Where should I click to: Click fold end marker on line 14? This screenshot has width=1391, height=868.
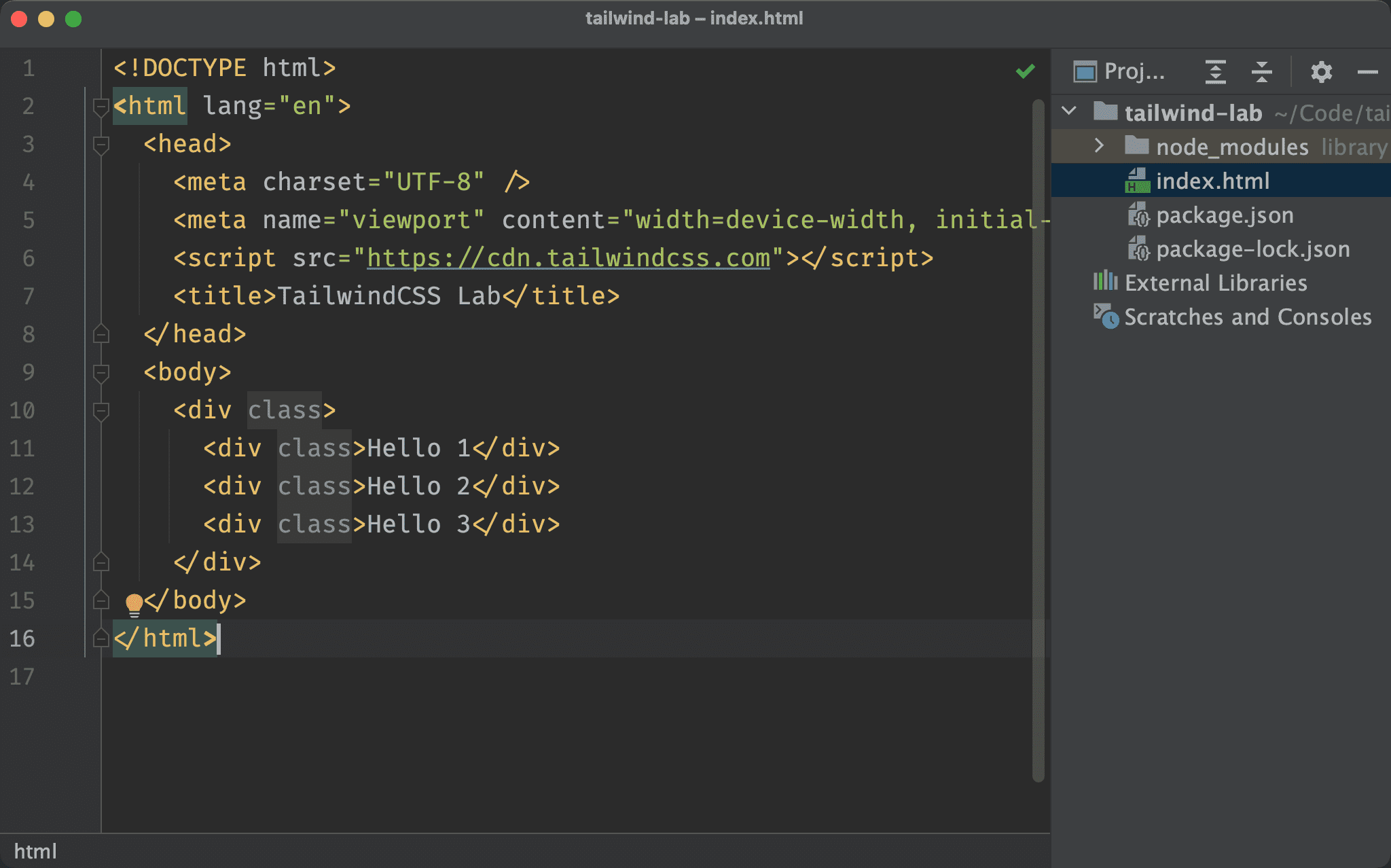tap(101, 562)
